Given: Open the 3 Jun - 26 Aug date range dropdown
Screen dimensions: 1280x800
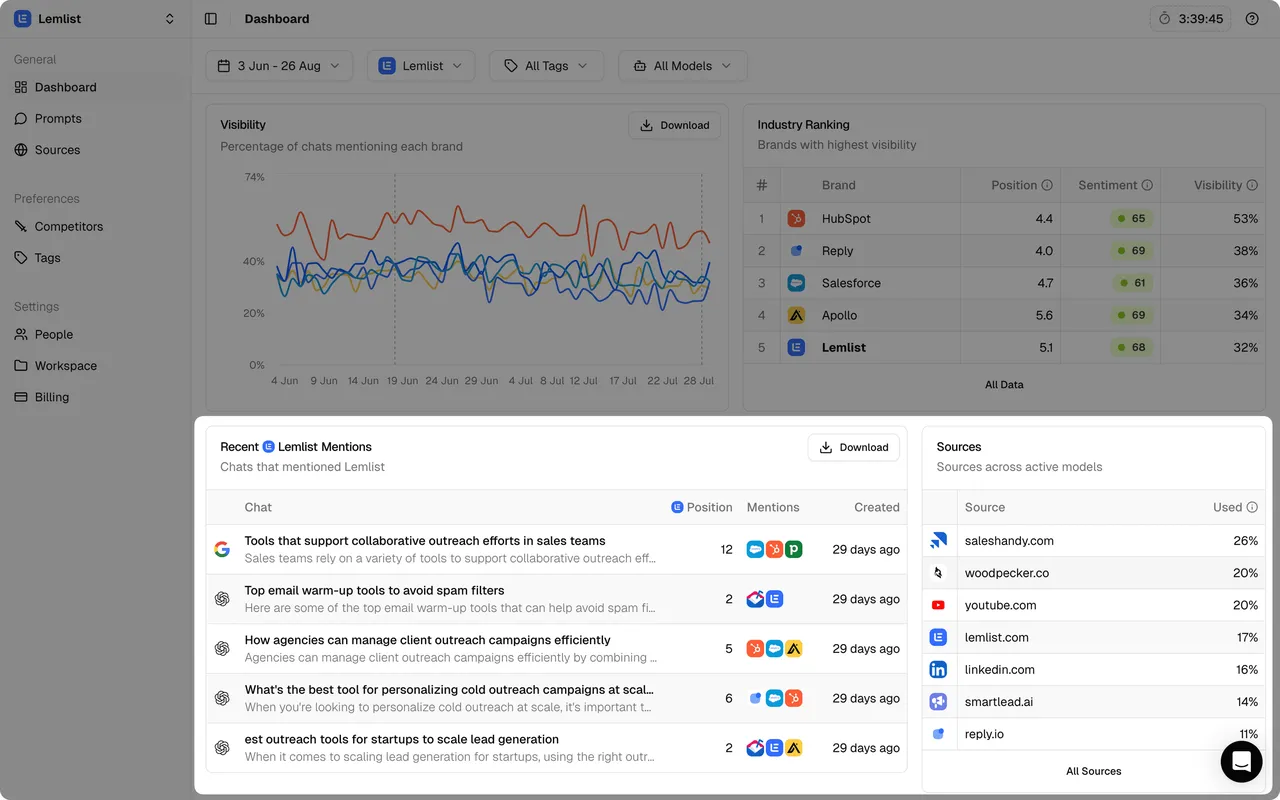Looking at the screenshot, I should (x=279, y=66).
